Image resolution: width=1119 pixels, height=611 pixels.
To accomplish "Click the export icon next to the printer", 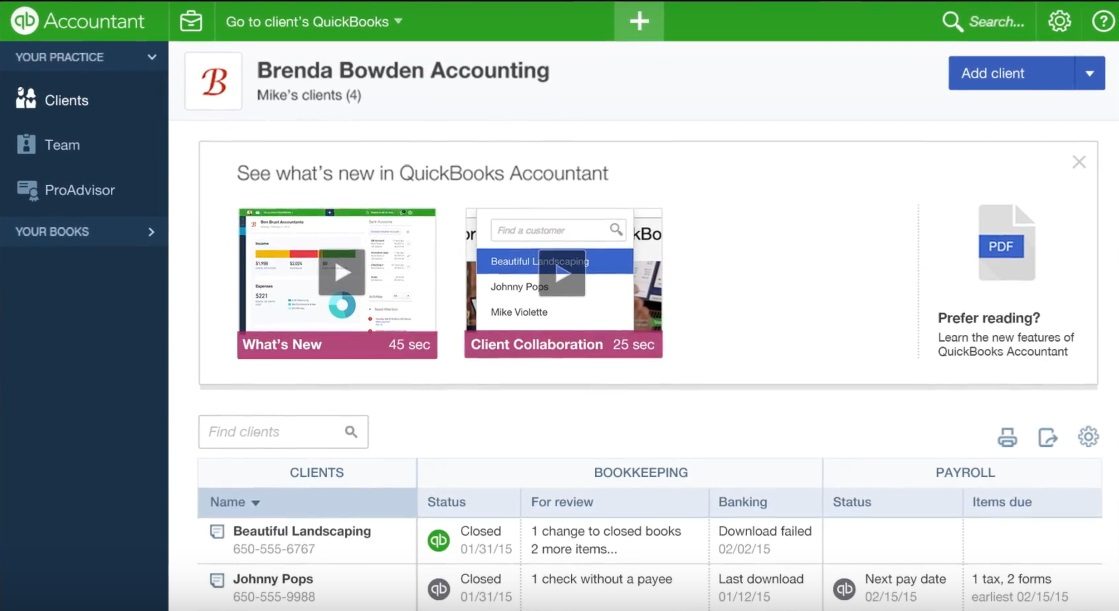I will point(1047,436).
